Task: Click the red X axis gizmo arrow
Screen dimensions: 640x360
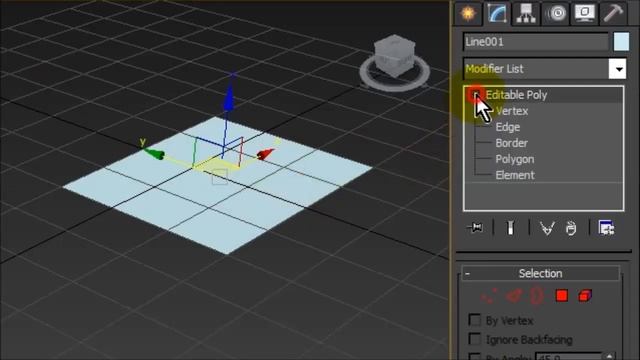Action: point(266,154)
